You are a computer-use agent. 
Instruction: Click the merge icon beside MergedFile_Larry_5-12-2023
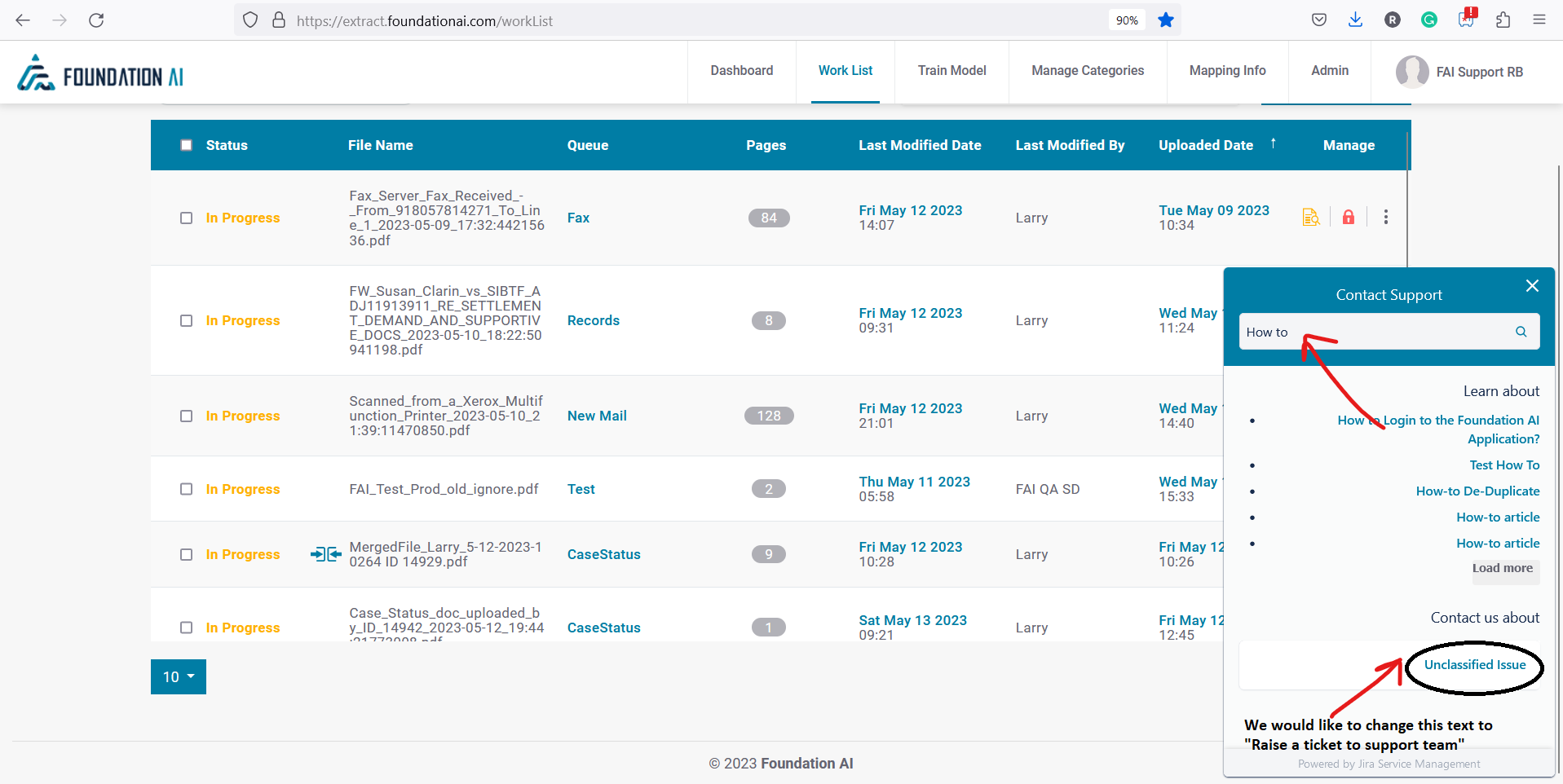pos(325,554)
